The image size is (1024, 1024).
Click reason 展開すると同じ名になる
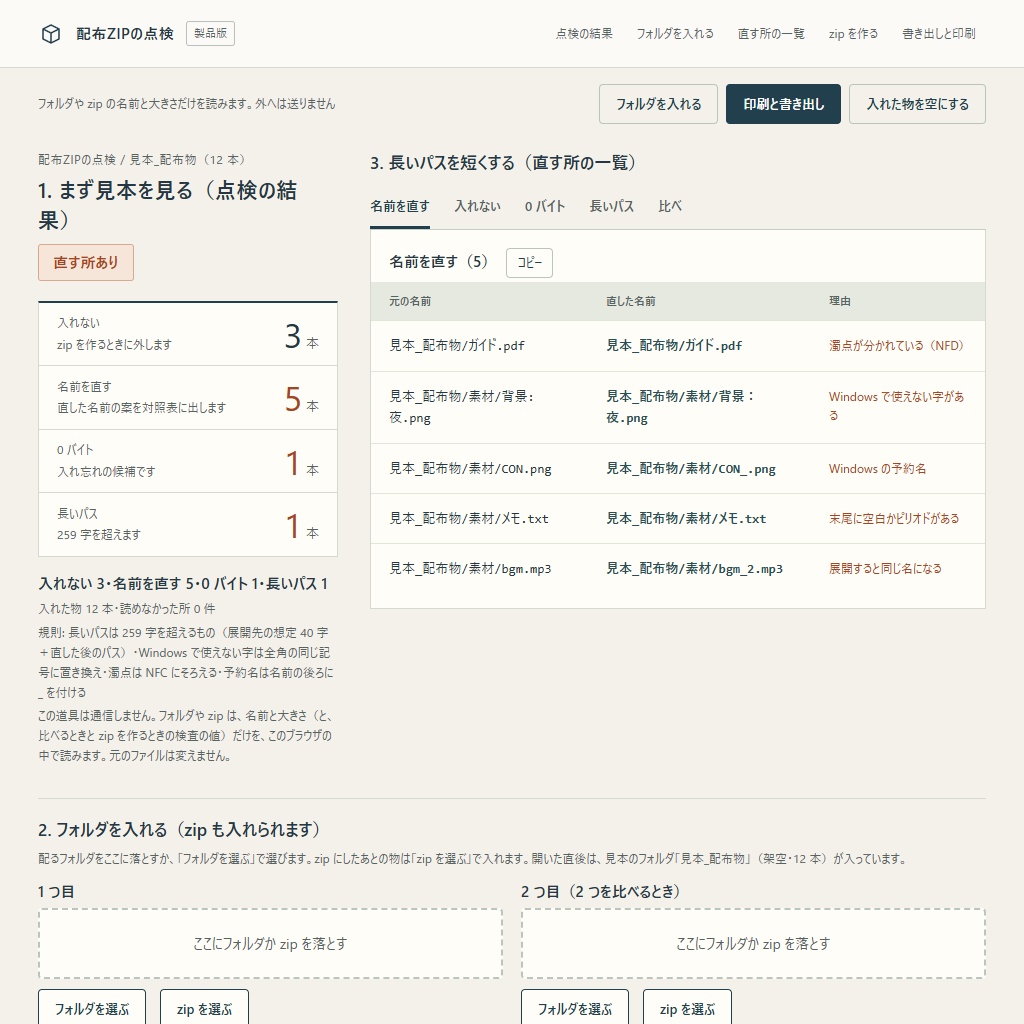[885, 569]
